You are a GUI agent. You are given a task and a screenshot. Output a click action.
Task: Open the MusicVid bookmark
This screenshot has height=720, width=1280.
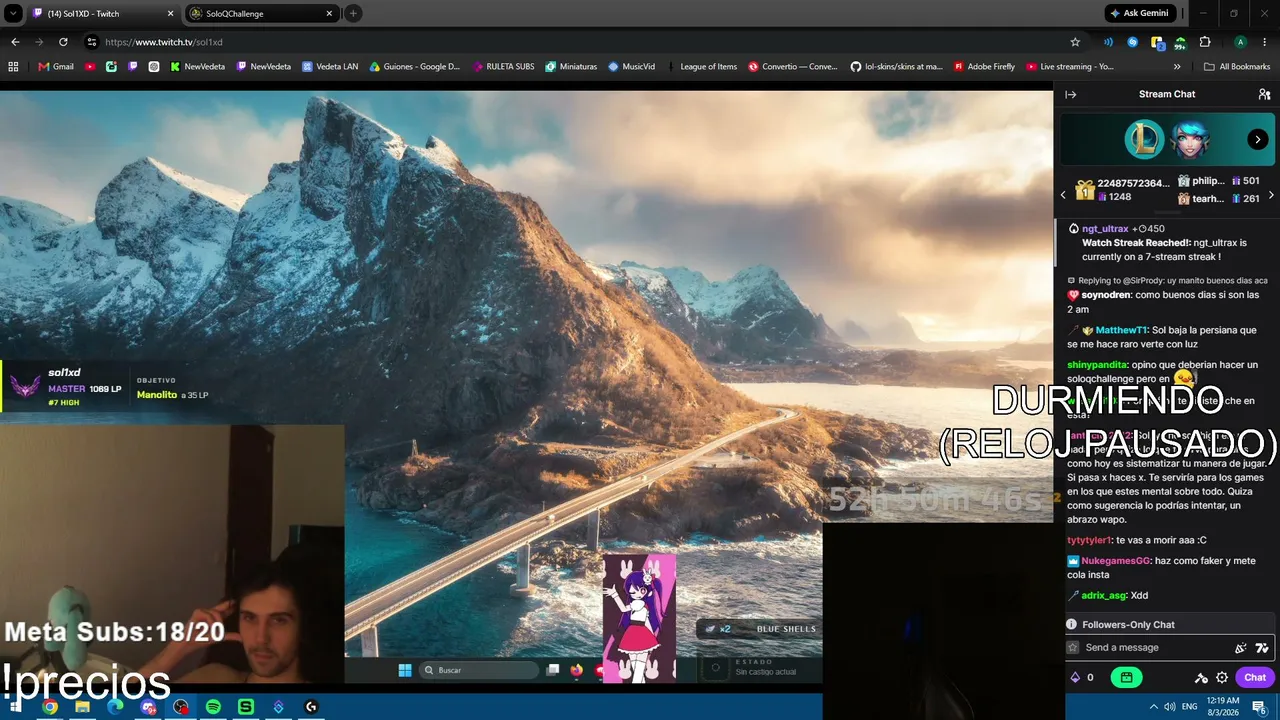(x=631, y=67)
